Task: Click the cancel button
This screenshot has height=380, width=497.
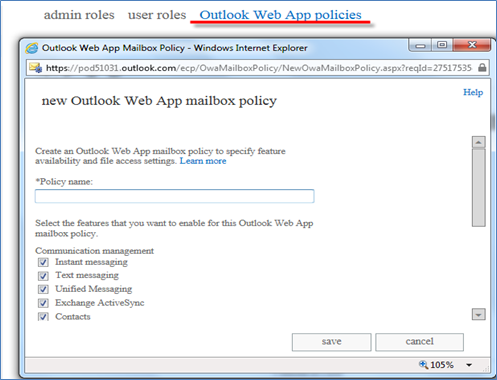Action: [x=419, y=342]
